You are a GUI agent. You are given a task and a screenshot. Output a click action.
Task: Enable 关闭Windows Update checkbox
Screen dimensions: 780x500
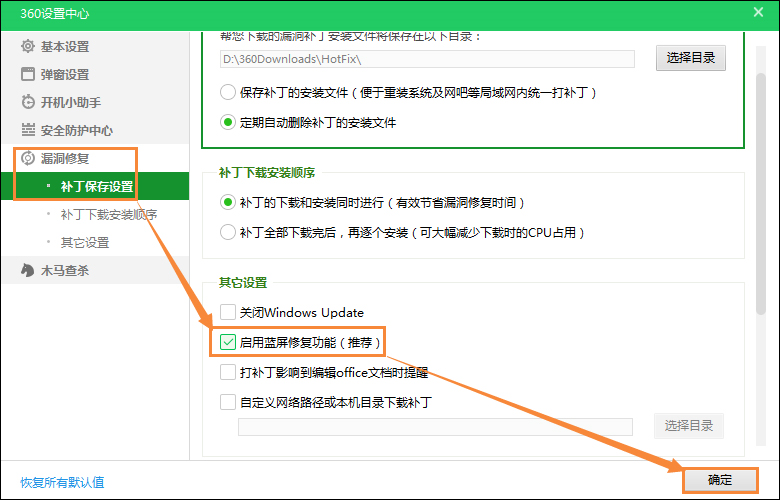(228, 312)
